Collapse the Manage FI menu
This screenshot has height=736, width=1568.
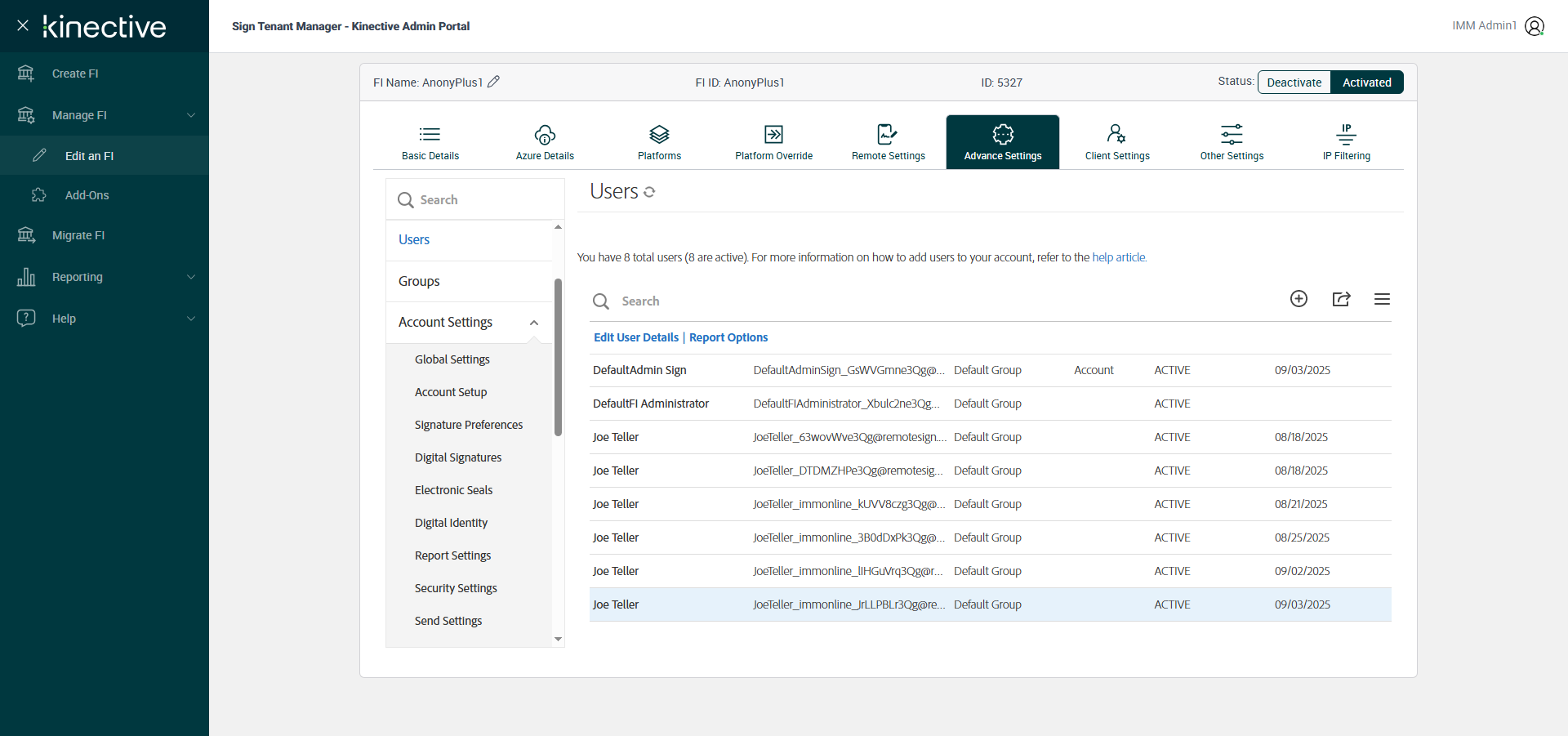point(190,115)
